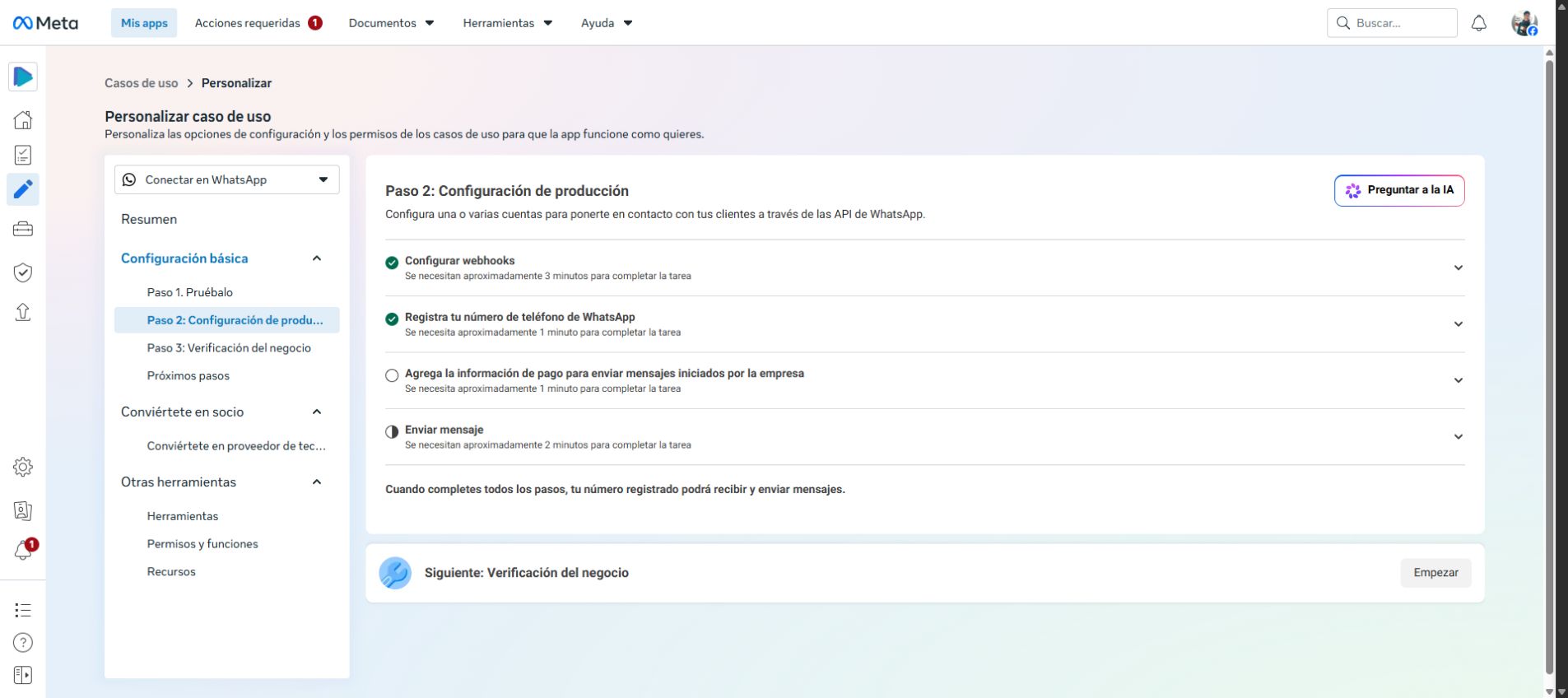The width and height of the screenshot is (1568, 698).
Task: Open app settings gear icon in sidebar
Action: (x=23, y=467)
